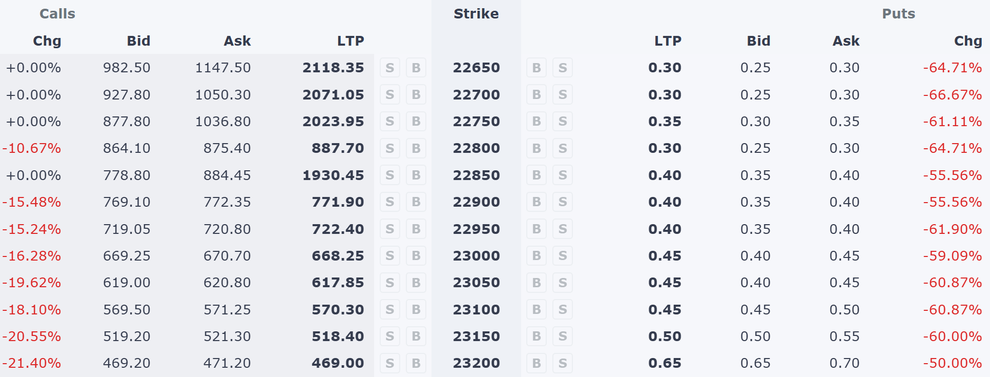Buy the 22950 call option
Screen dimensions: 990x377
pyautogui.click(x=415, y=229)
